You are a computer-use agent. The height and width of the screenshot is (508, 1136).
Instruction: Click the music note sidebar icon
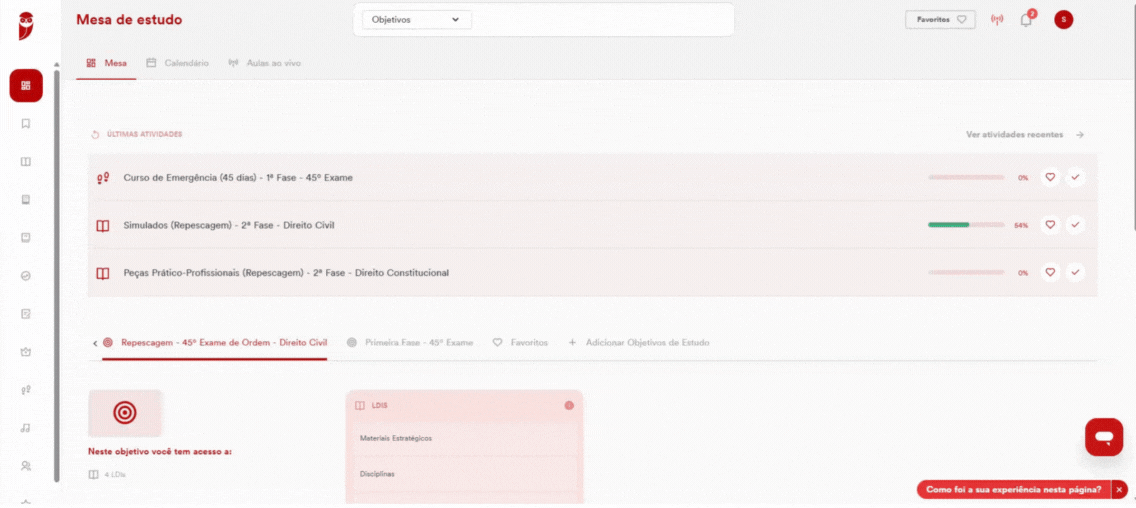click(26, 428)
